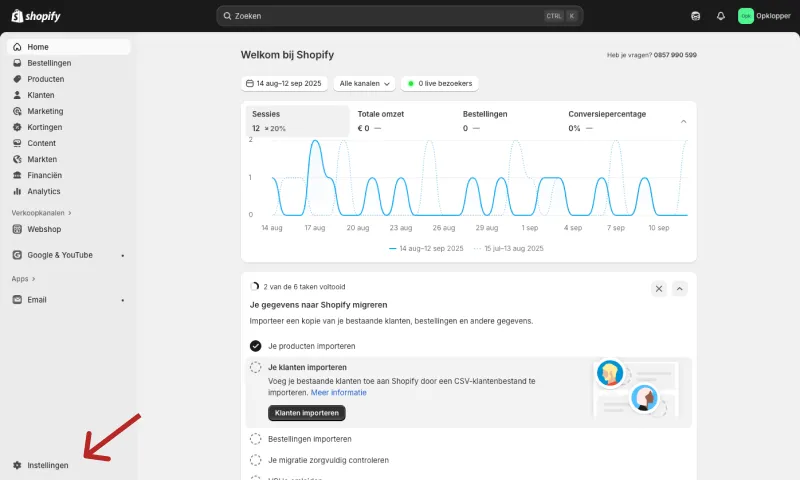Select the Sessies metric tab
This screenshot has width=800, height=480.
(297, 121)
